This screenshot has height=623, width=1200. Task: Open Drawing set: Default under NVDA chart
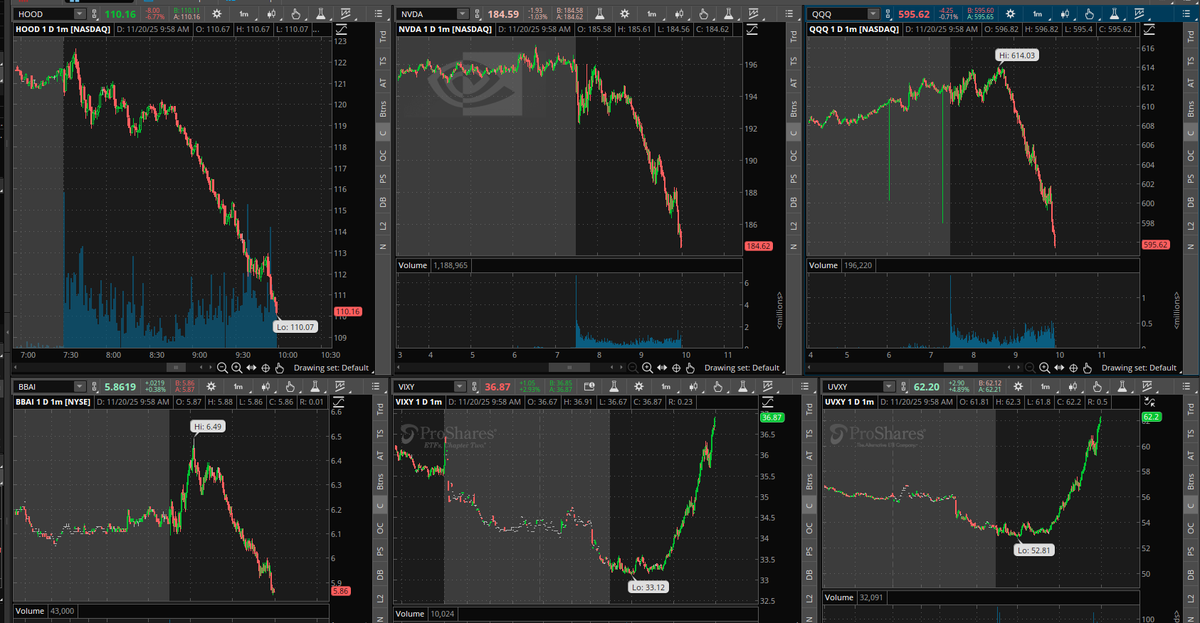pyautogui.click(x=742, y=368)
